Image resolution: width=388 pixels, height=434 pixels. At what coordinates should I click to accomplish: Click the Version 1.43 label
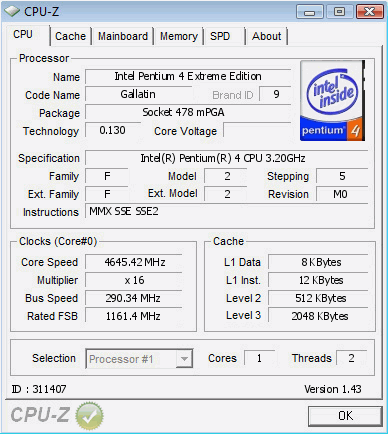pos(332,389)
